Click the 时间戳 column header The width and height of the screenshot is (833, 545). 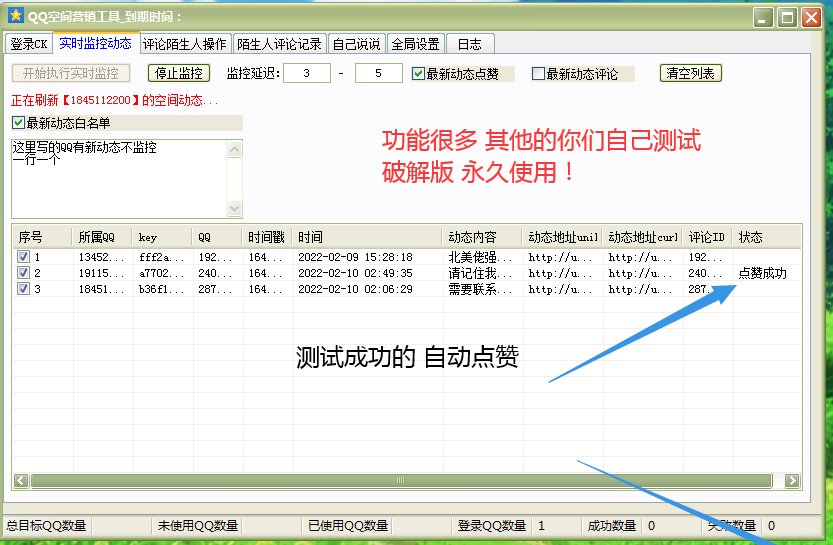tap(267, 237)
